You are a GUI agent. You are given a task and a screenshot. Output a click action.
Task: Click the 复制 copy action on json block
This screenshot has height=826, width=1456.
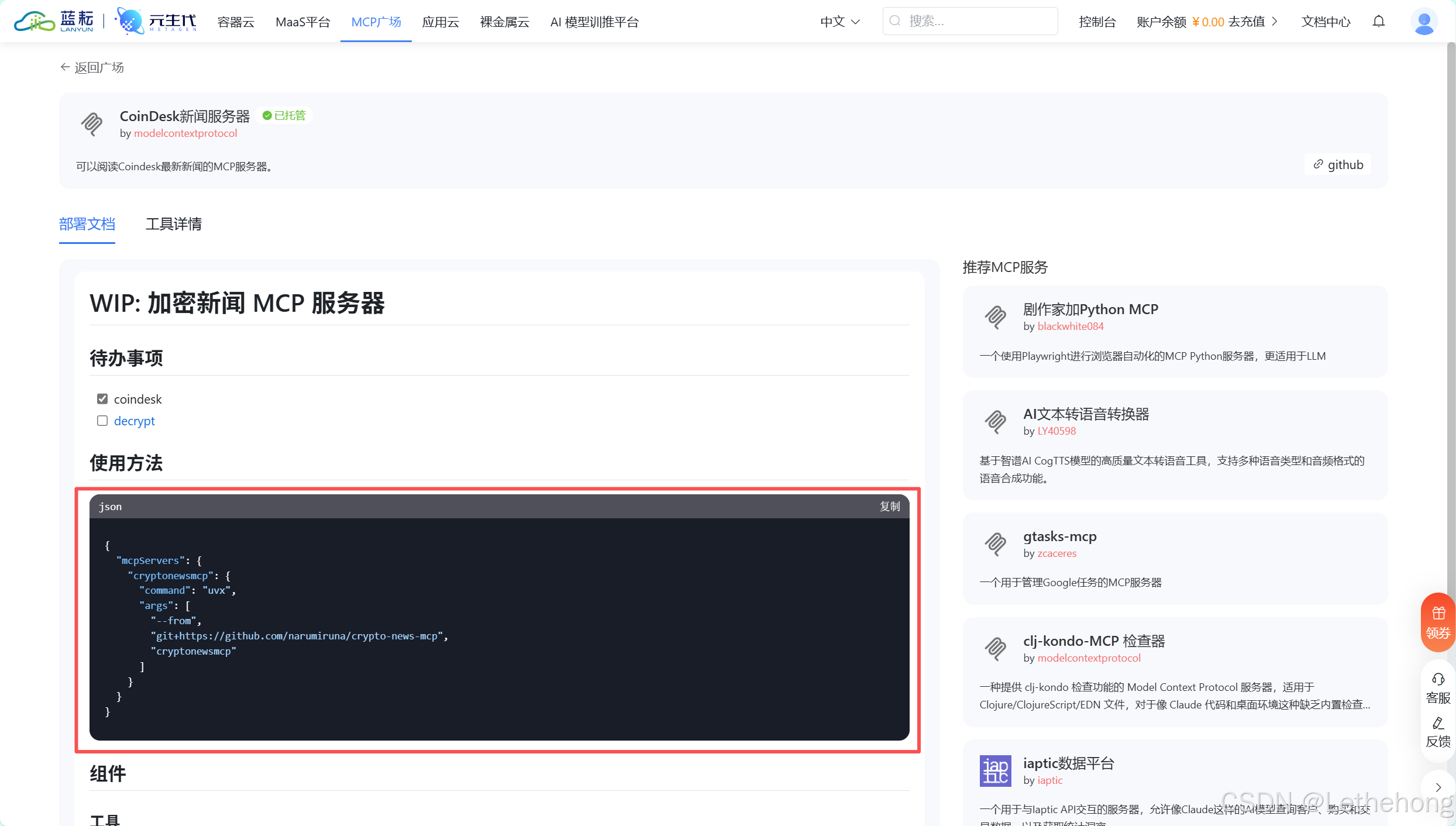[x=889, y=506]
